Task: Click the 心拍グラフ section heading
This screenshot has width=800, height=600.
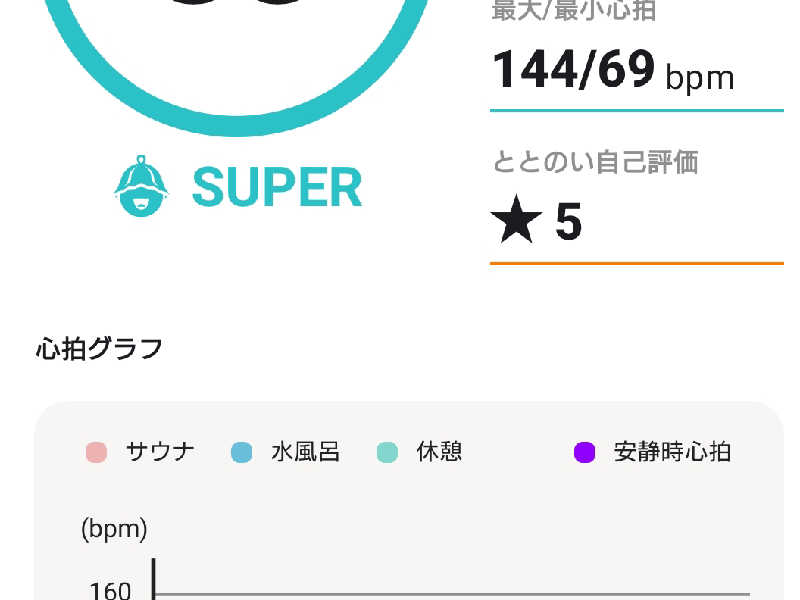Action: click(x=99, y=349)
